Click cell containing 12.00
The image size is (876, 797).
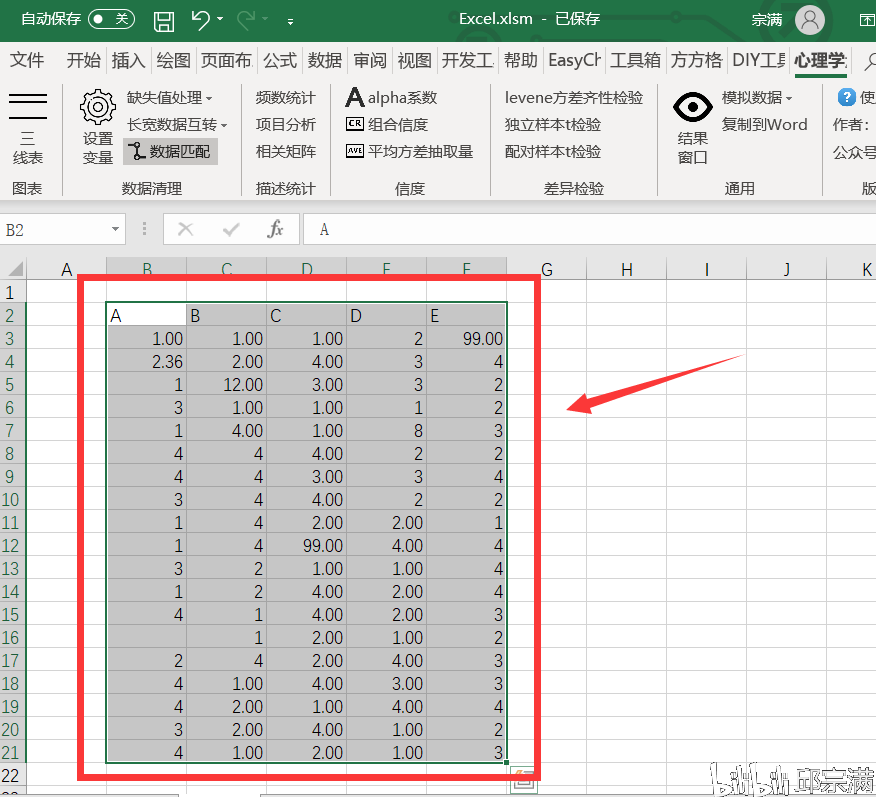point(226,384)
